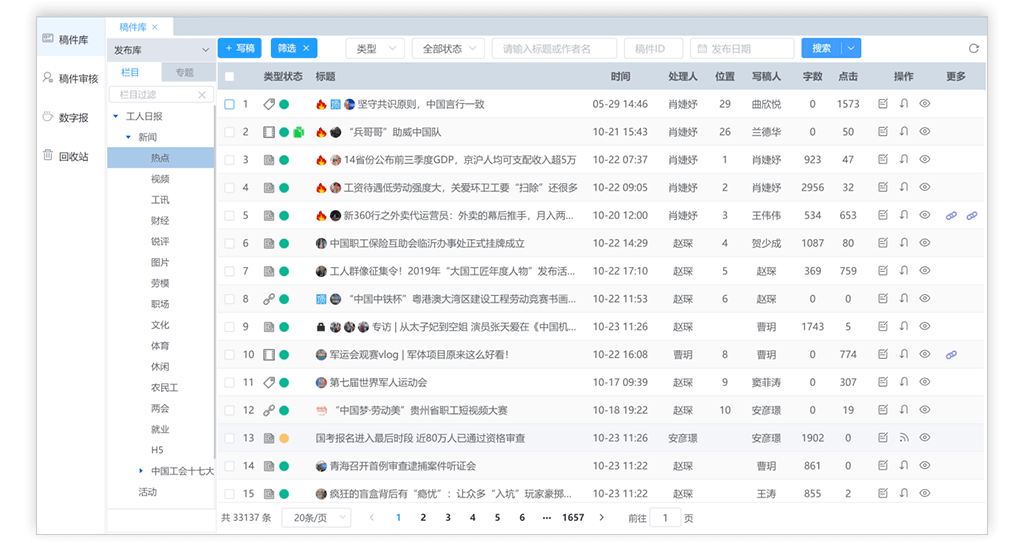This screenshot has height=543, width=1024.
Task: Focus the title or author search field
Action: tap(554, 48)
